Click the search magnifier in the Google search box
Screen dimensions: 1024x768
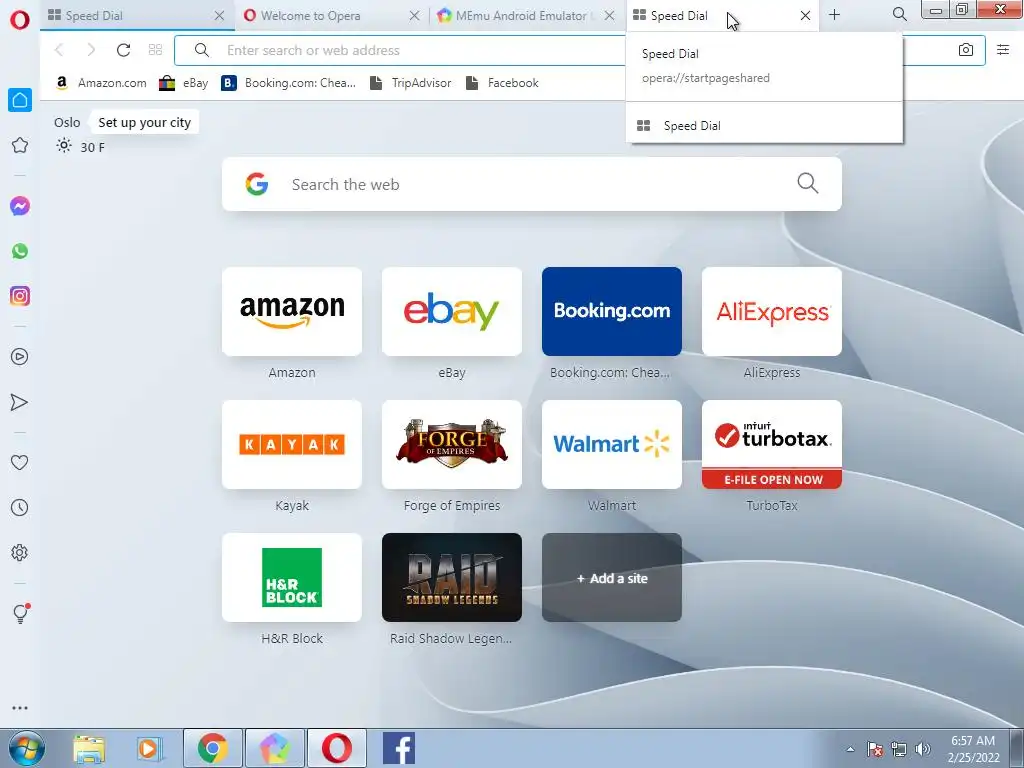click(x=808, y=184)
